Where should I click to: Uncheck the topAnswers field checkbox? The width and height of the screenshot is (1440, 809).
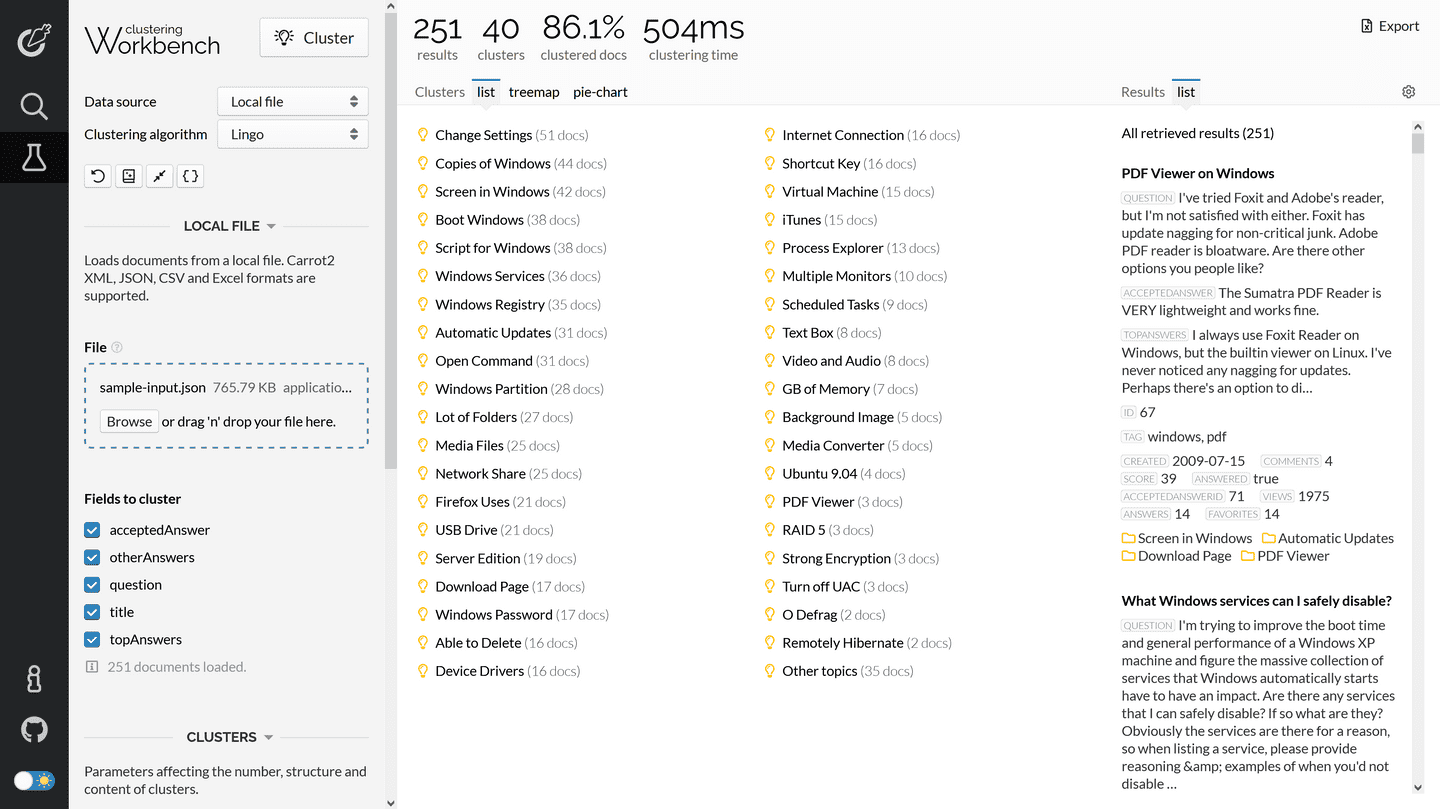point(92,640)
